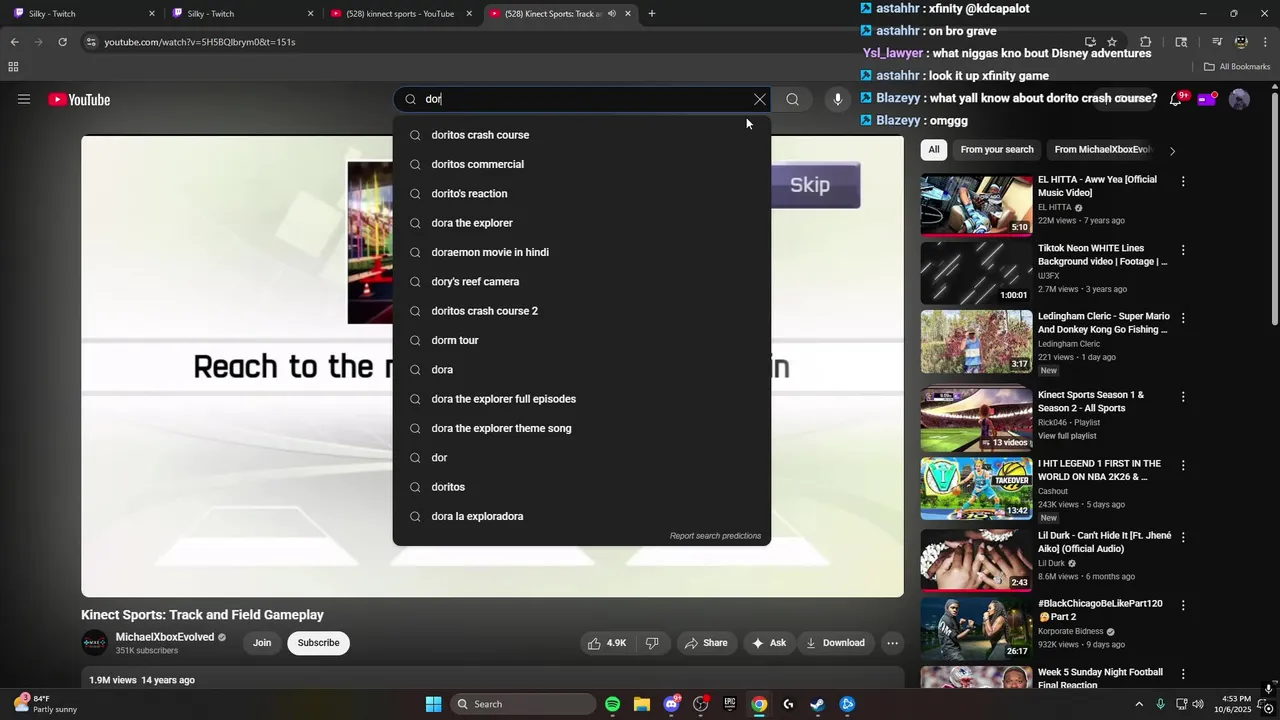Choose the 'doritos commercial' suggestion
The image size is (1280, 720).
tap(582, 164)
